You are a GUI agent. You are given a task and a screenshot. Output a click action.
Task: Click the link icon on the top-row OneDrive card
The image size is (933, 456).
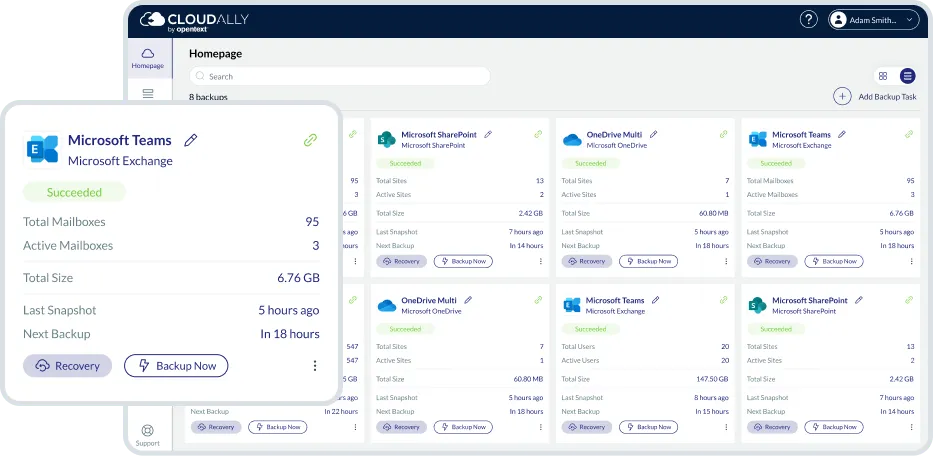pyautogui.click(x=724, y=135)
